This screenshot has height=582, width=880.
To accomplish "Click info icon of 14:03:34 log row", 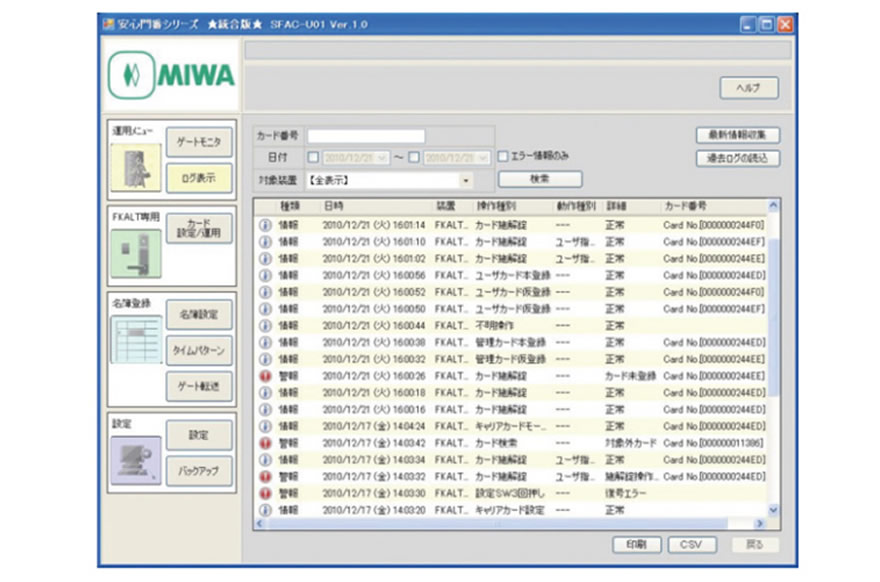I will coord(265,460).
